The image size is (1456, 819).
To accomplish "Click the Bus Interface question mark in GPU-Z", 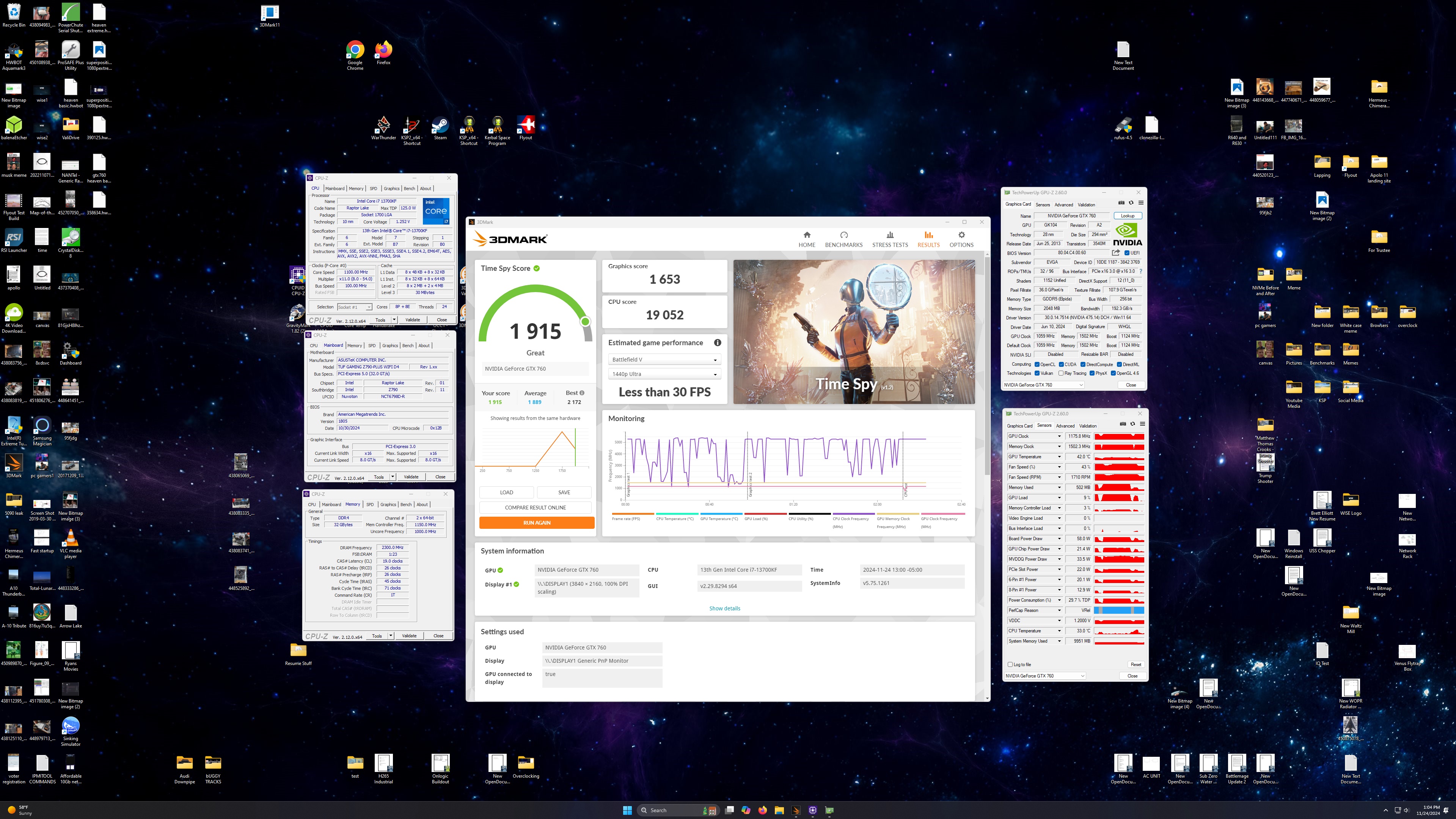I will click(1140, 271).
